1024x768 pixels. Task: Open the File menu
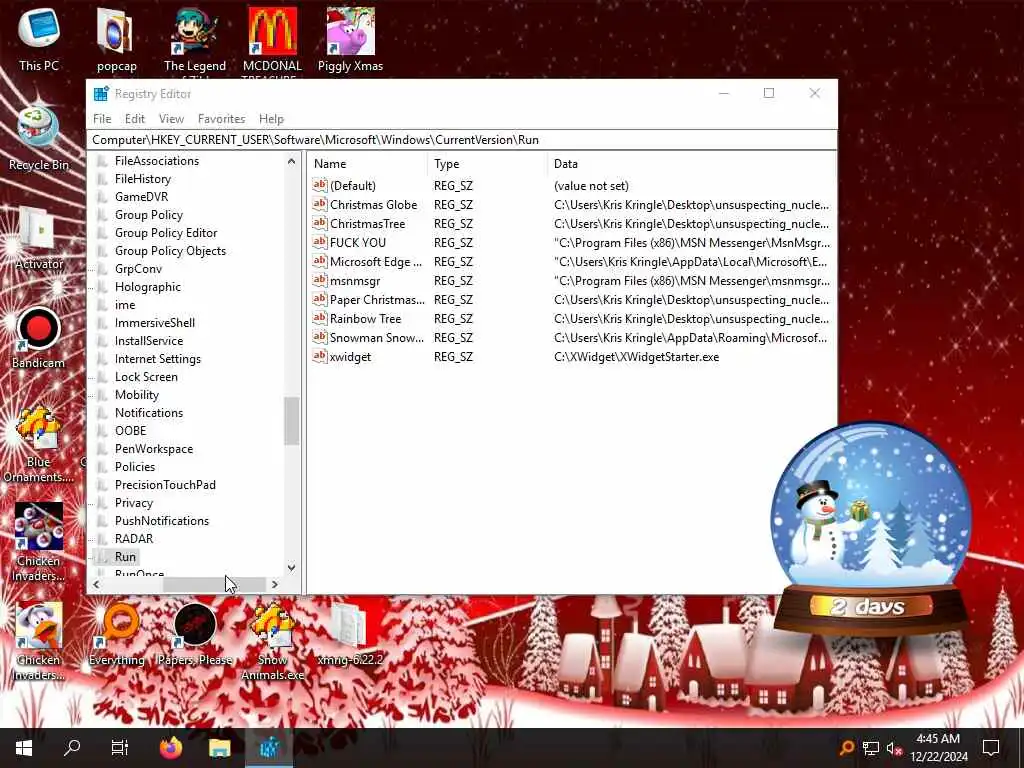(x=102, y=119)
